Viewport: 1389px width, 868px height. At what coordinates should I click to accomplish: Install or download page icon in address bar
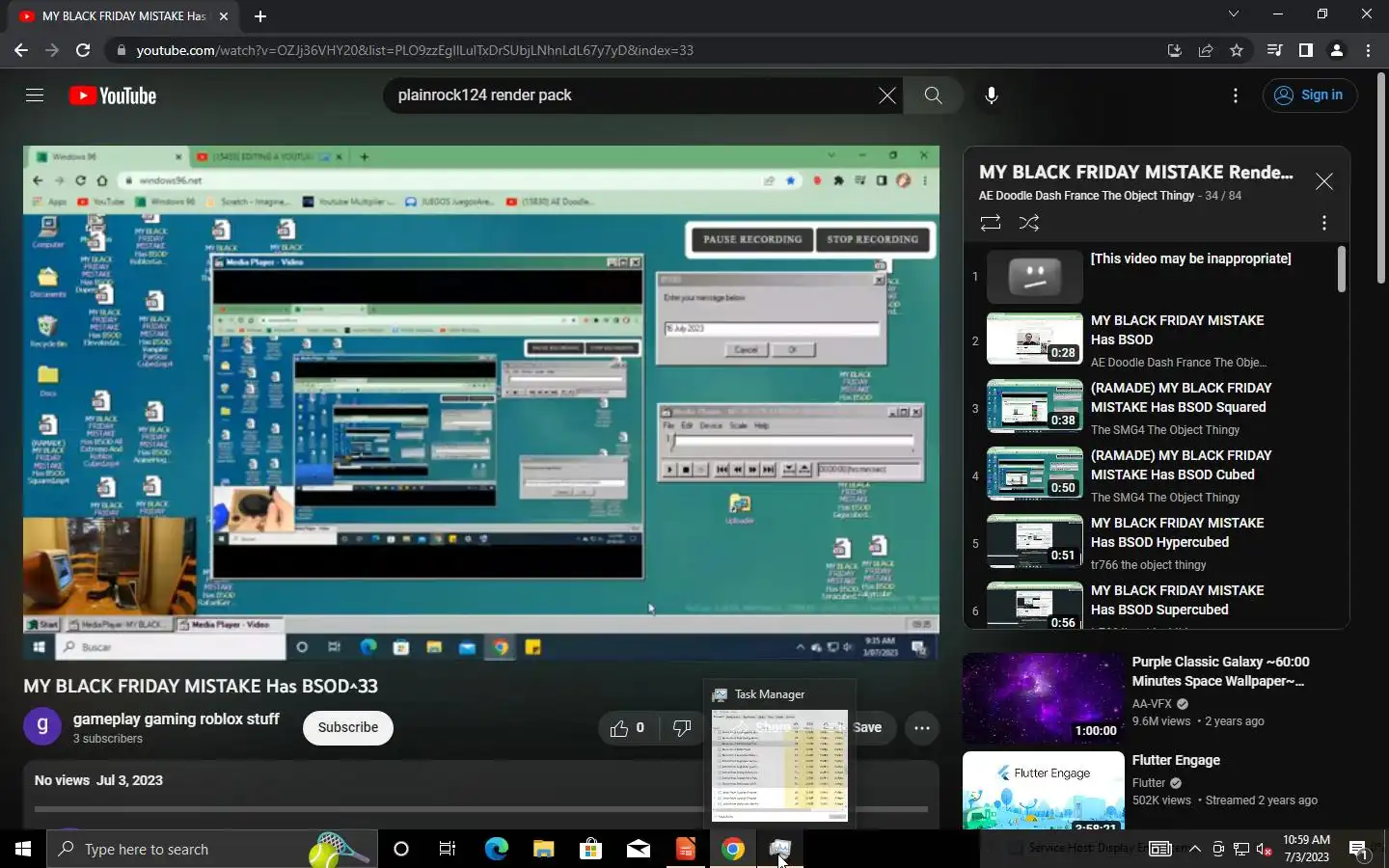(x=1174, y=50)
